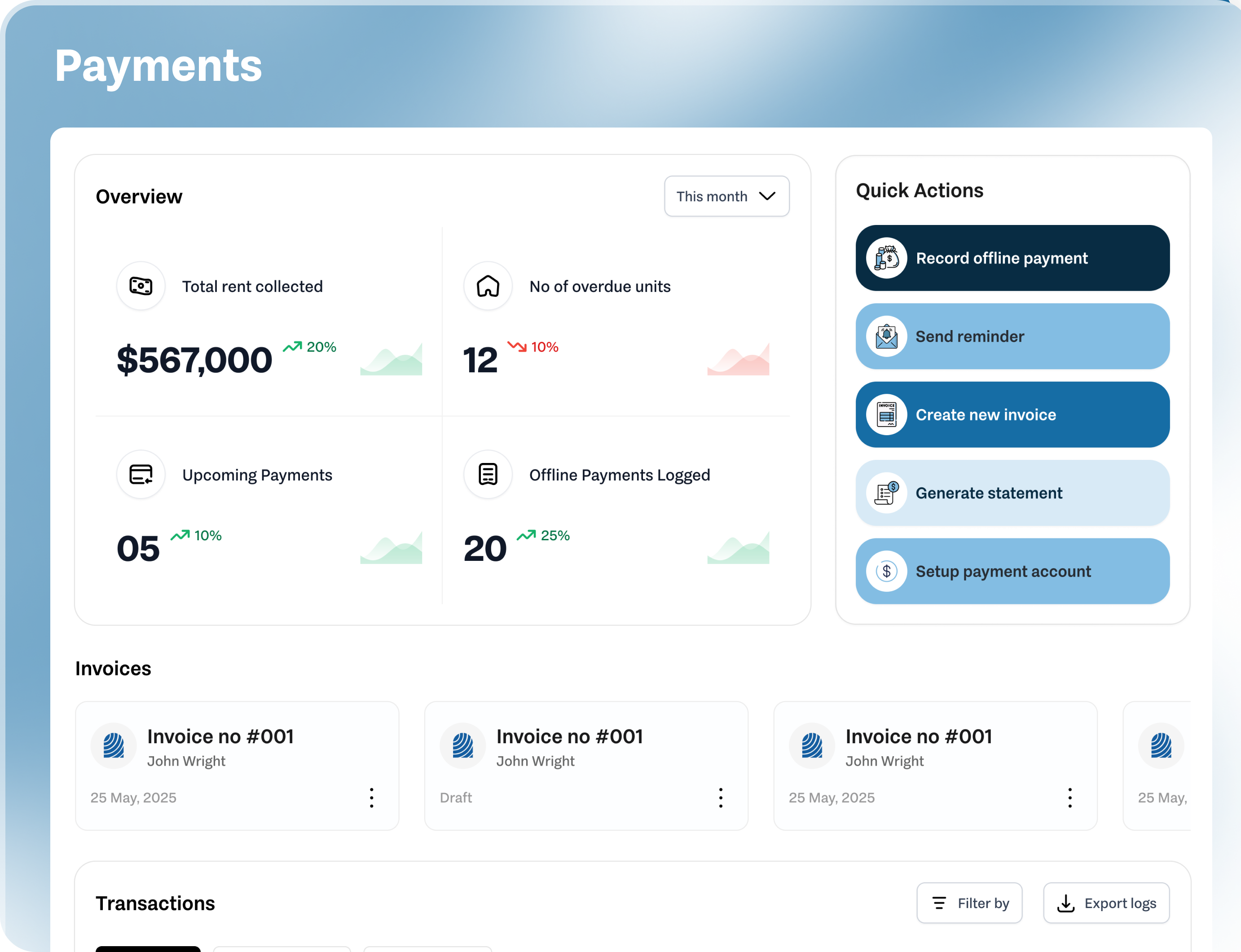Click Create new invoice
This screenshot has width=1241, height=952.
[x=1012, y=414]
